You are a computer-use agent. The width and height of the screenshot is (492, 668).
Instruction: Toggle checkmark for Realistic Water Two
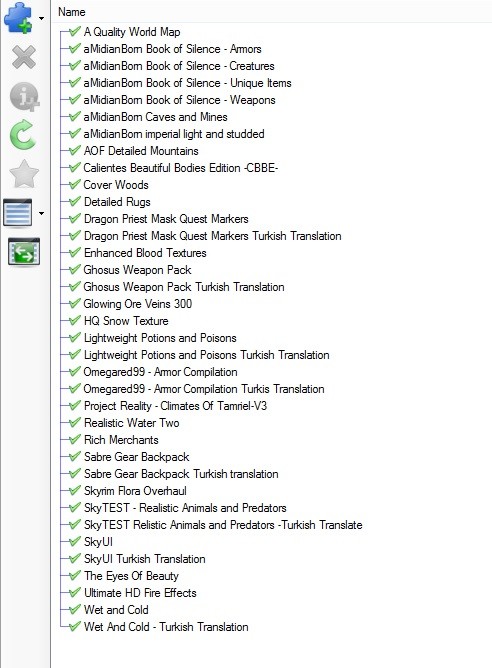(75, 422)
